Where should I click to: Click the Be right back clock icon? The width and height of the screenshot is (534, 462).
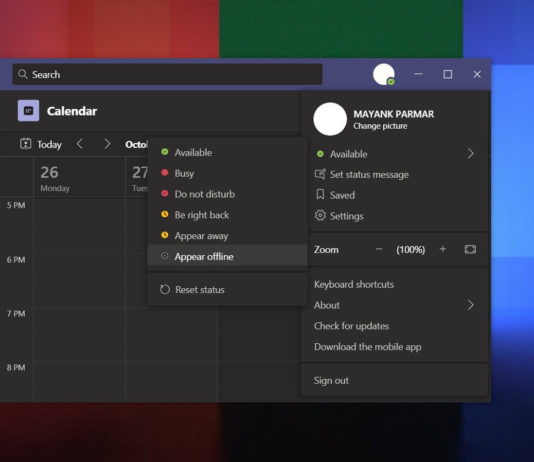pyautogui.click(x=164, y=214)
